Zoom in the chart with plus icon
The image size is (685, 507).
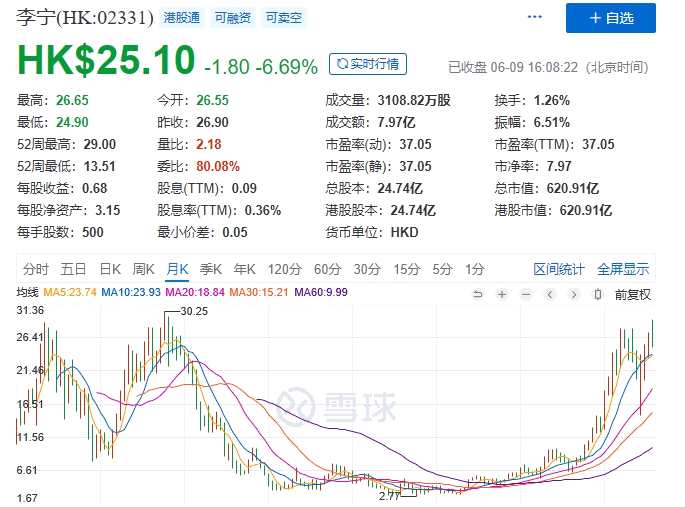click(502, 295)
